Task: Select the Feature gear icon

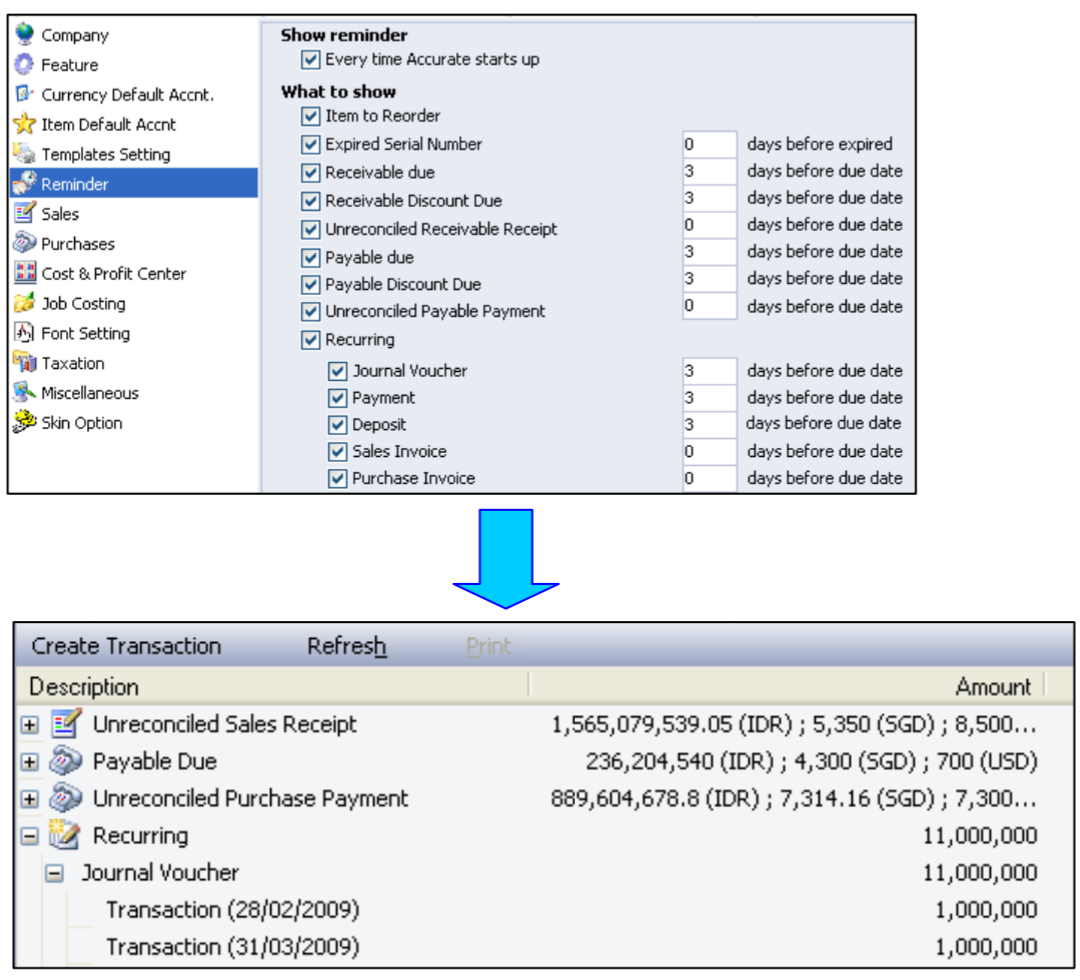Action: pyautogui.click(x=24, y=65)
